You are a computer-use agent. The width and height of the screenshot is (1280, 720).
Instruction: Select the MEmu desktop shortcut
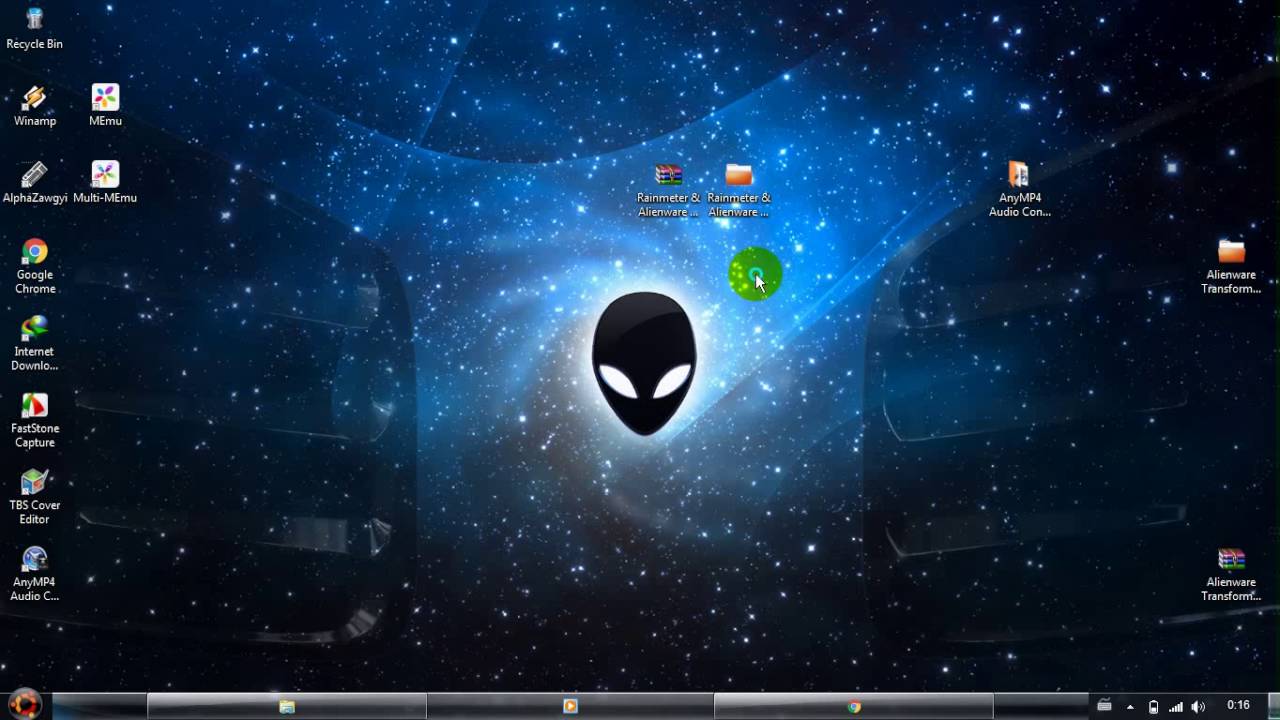pos(105,105)
